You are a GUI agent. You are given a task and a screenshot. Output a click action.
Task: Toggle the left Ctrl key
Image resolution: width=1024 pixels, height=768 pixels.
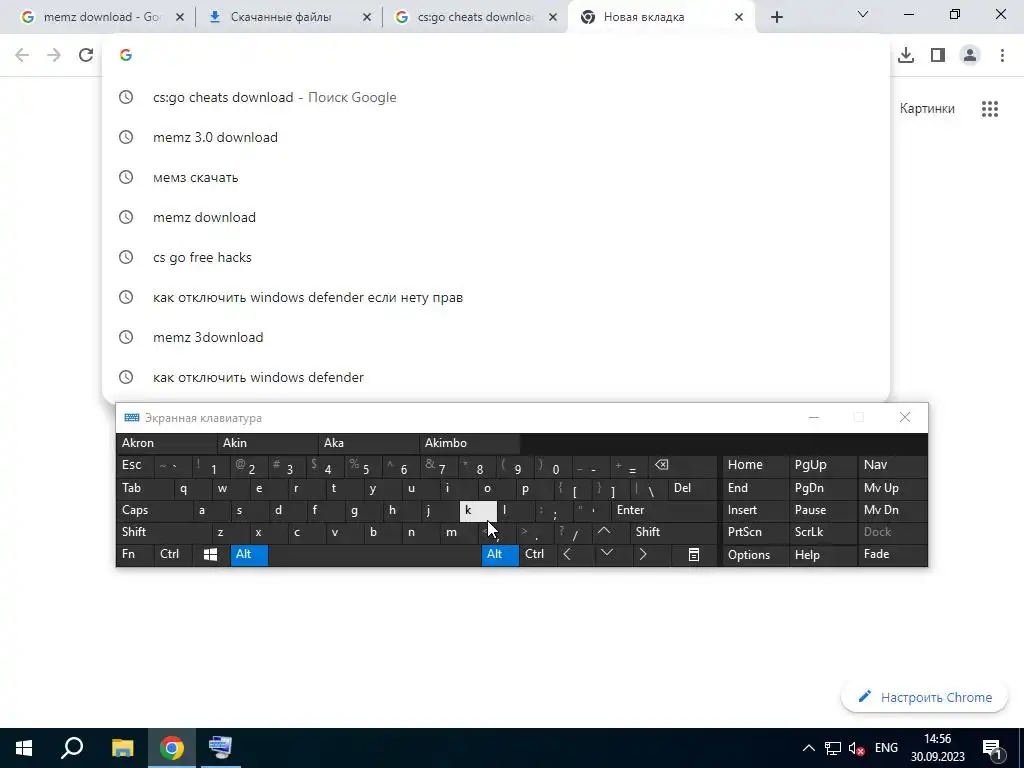click(x=173, y=554)
